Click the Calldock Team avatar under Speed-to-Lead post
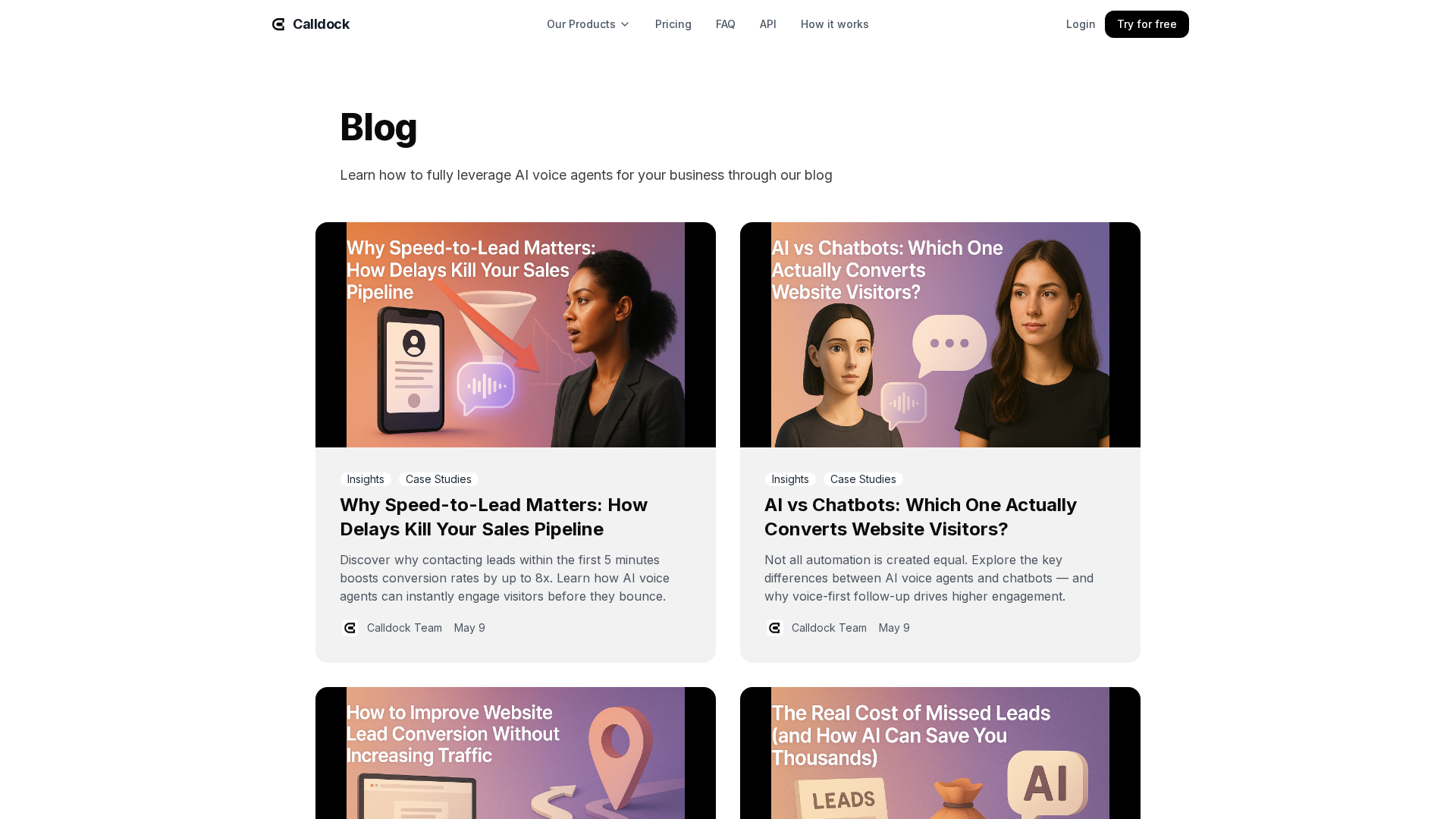This screenshot has width=1456, height=819. (x=350, y=628)
